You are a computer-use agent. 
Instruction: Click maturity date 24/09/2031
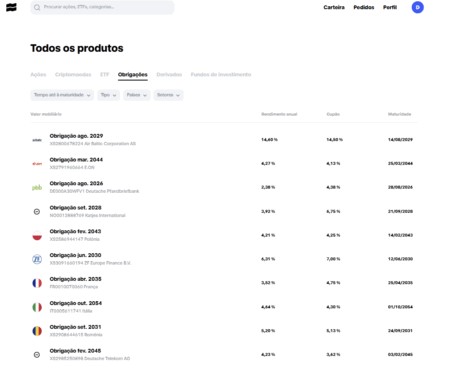400,331
